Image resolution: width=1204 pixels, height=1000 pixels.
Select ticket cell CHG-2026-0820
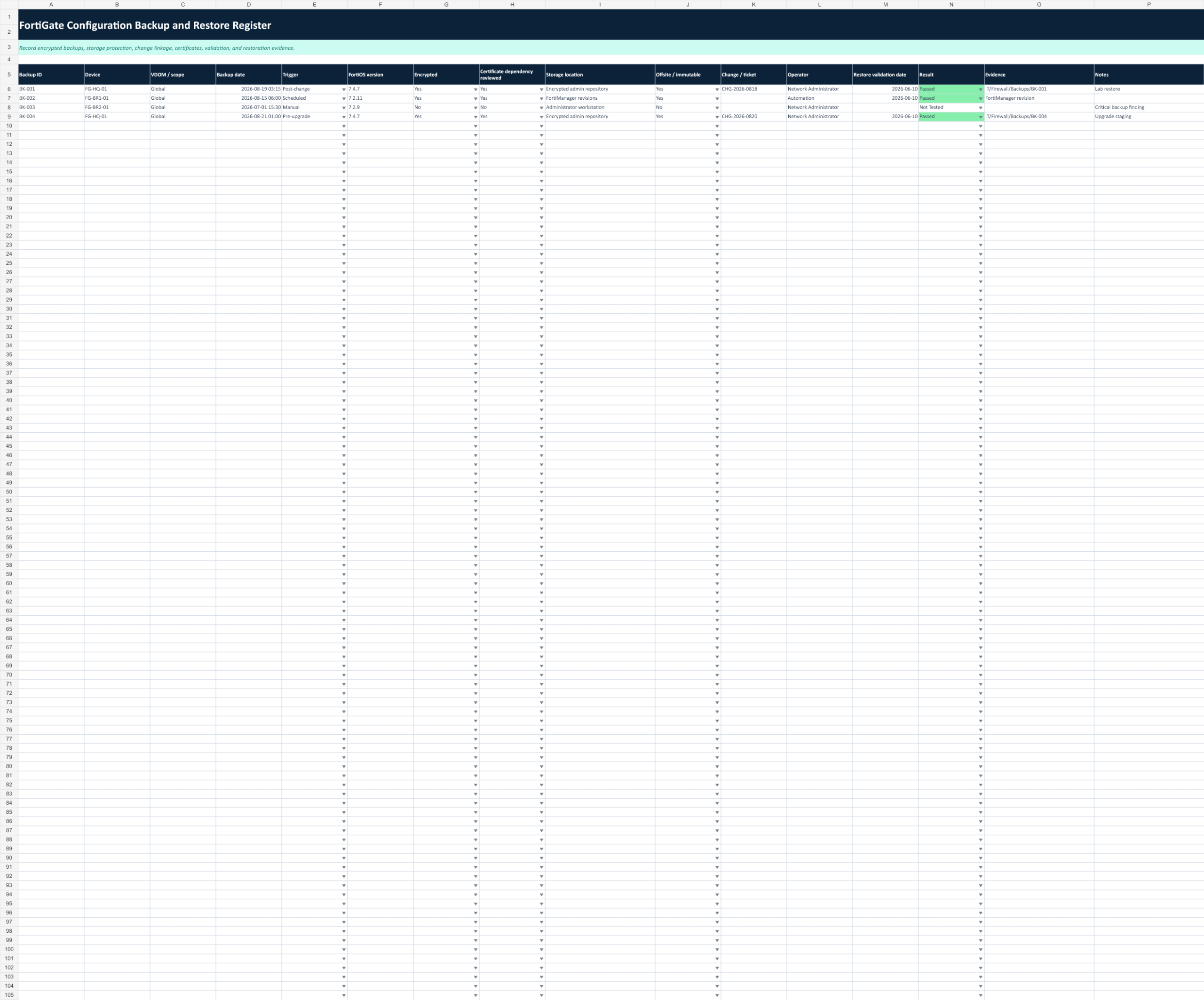753,117
